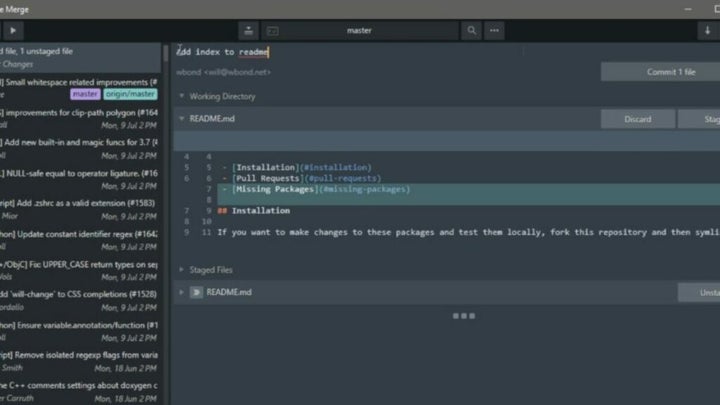The image size is (720, 405).
Task: Click the search magnifier icon
Action: (x=471, y=30)
